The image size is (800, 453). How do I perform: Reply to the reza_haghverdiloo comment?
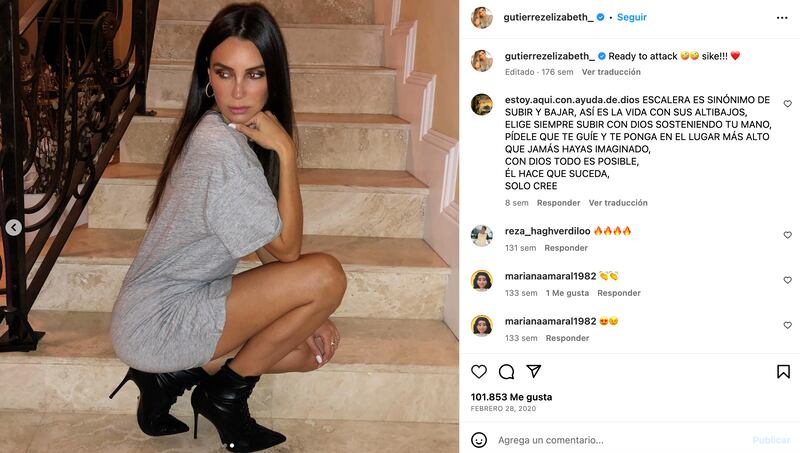[x=566, y=248]
